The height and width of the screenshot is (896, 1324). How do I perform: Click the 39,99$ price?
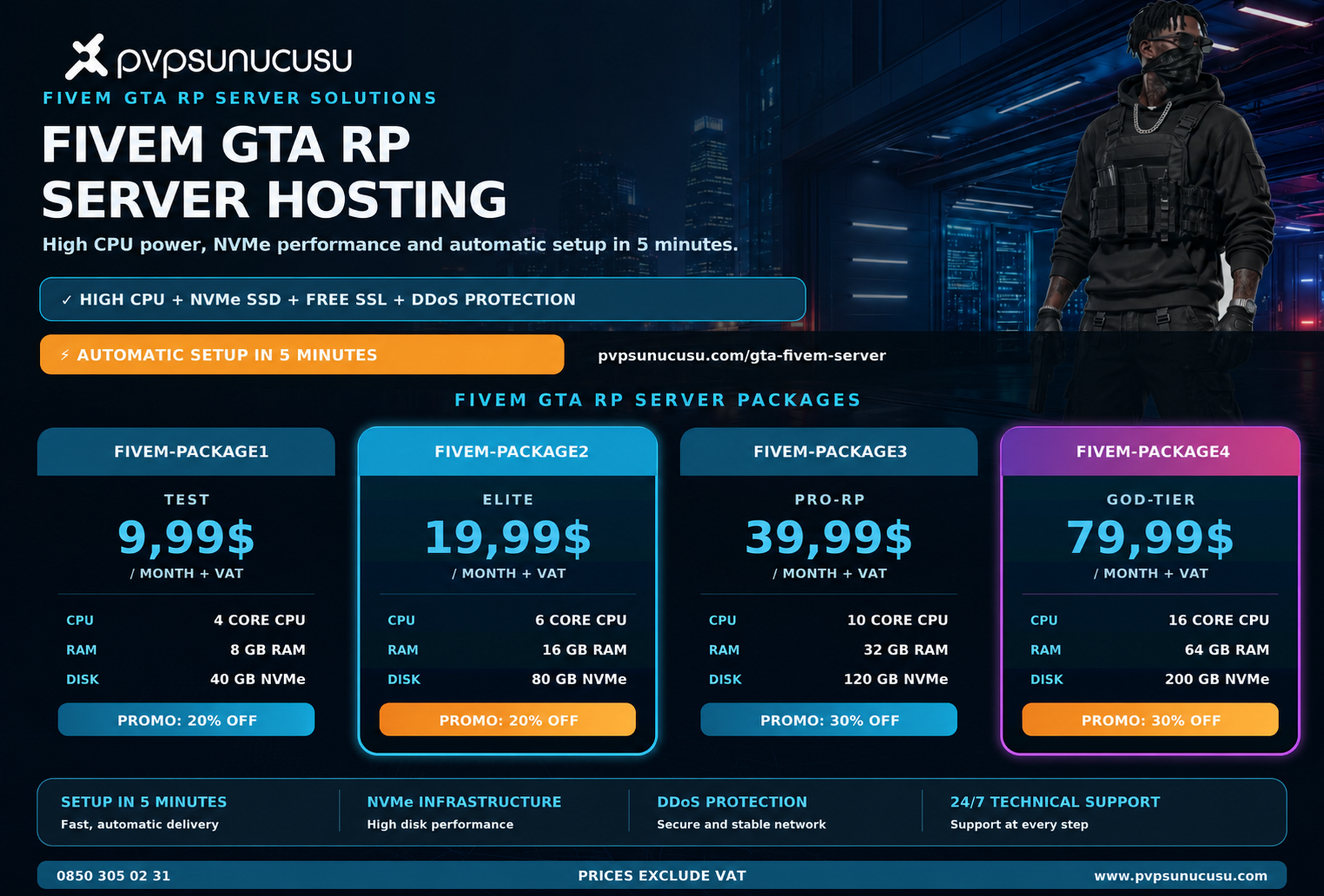click(829, 538)
